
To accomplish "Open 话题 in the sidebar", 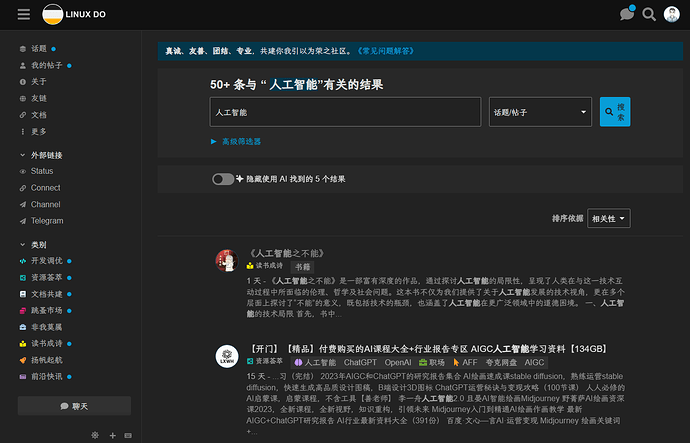I will [x=39, y=48].
